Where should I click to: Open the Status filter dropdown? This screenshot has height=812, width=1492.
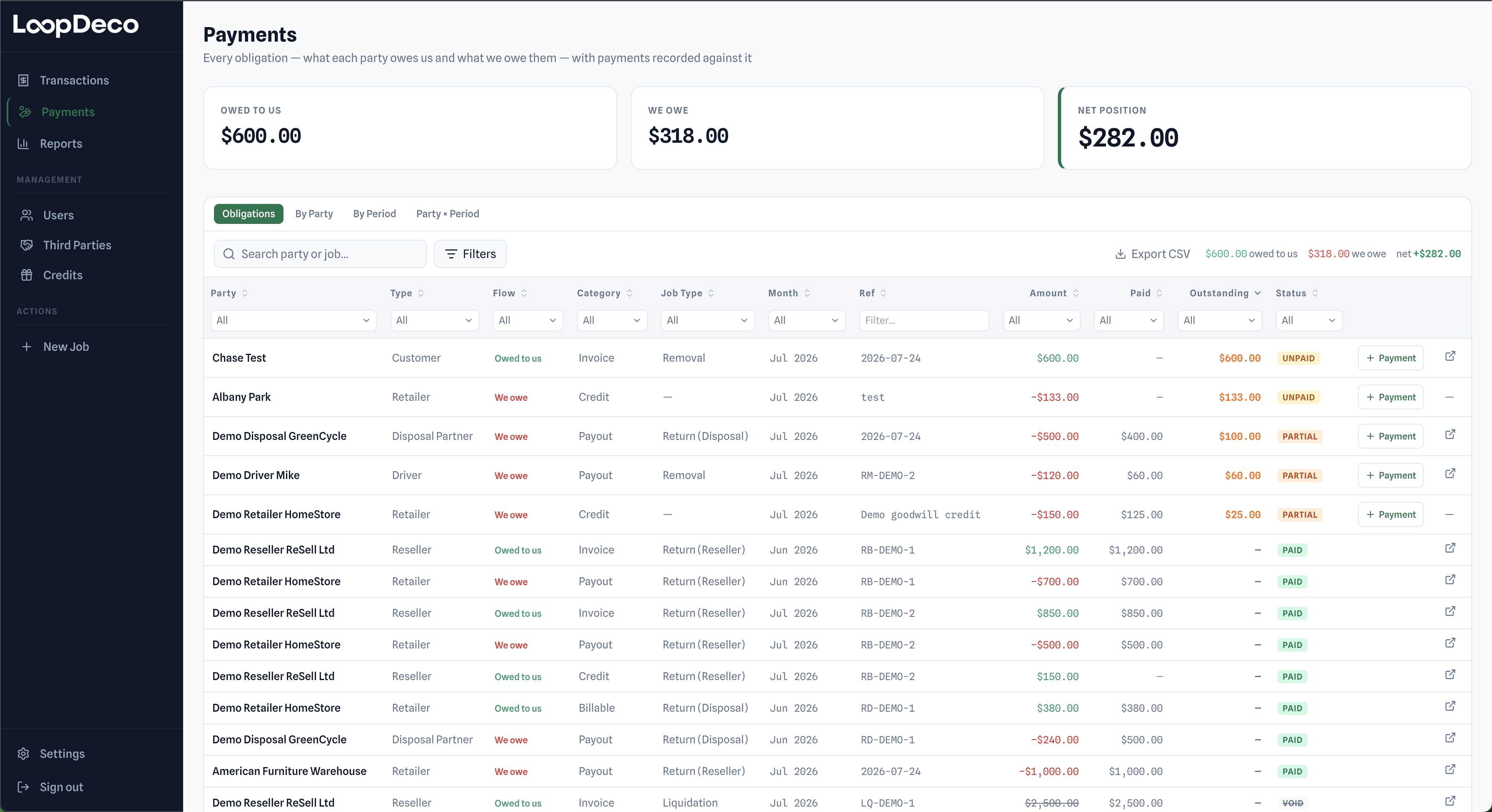1309,320
